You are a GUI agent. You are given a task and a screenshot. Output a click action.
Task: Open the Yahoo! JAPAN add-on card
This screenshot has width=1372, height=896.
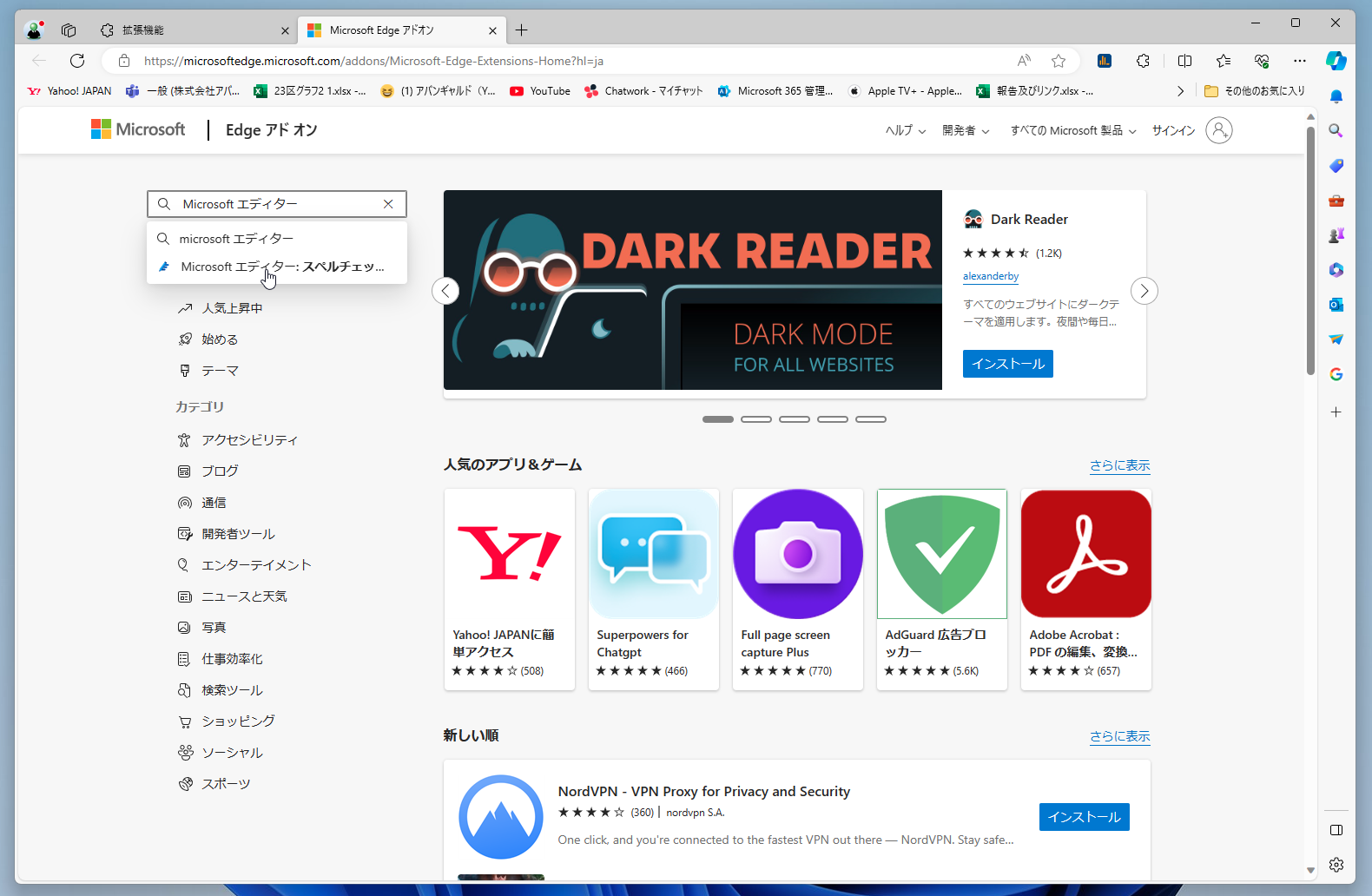tap(510, 590)
